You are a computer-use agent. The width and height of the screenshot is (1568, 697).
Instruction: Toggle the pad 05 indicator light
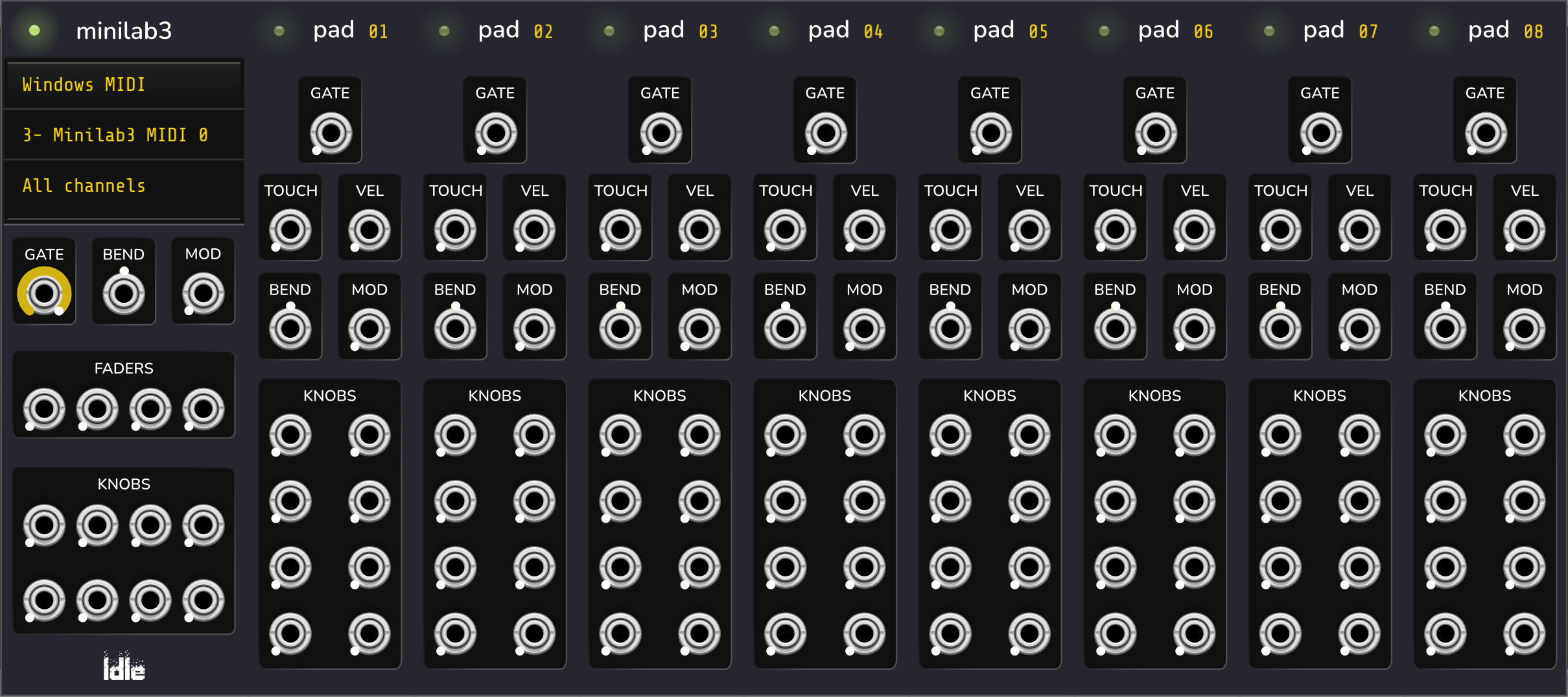pos(939,30)
